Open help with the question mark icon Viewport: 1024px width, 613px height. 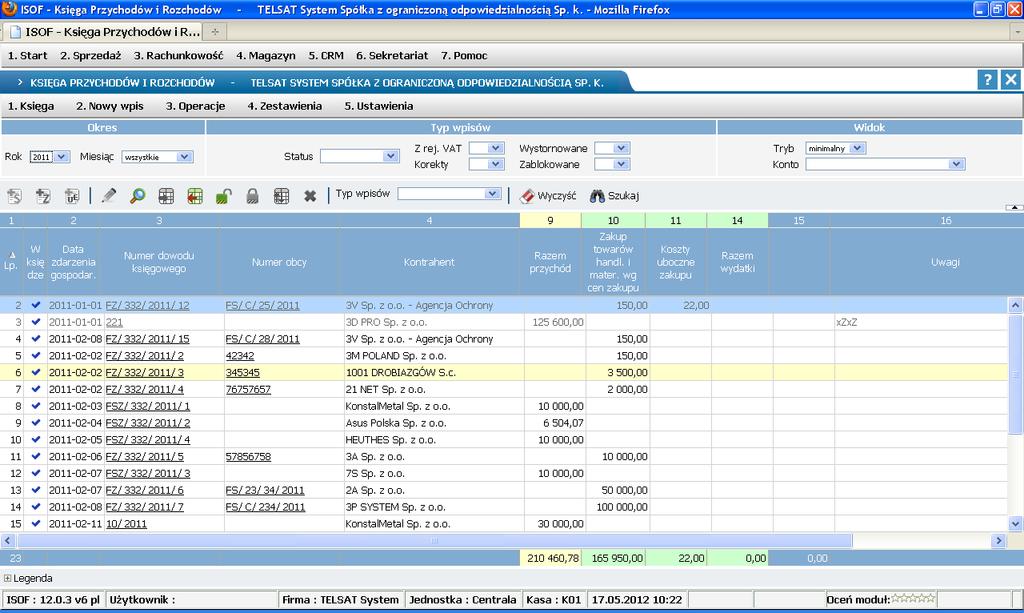point(987,80)
